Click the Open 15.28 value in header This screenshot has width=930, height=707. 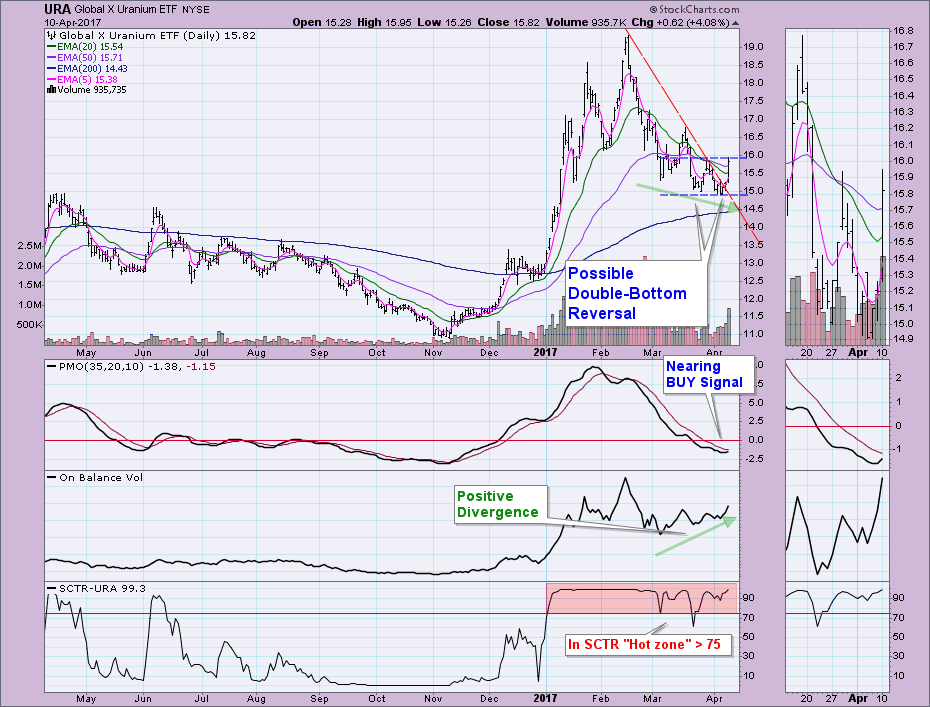click(x=321, y=23)
